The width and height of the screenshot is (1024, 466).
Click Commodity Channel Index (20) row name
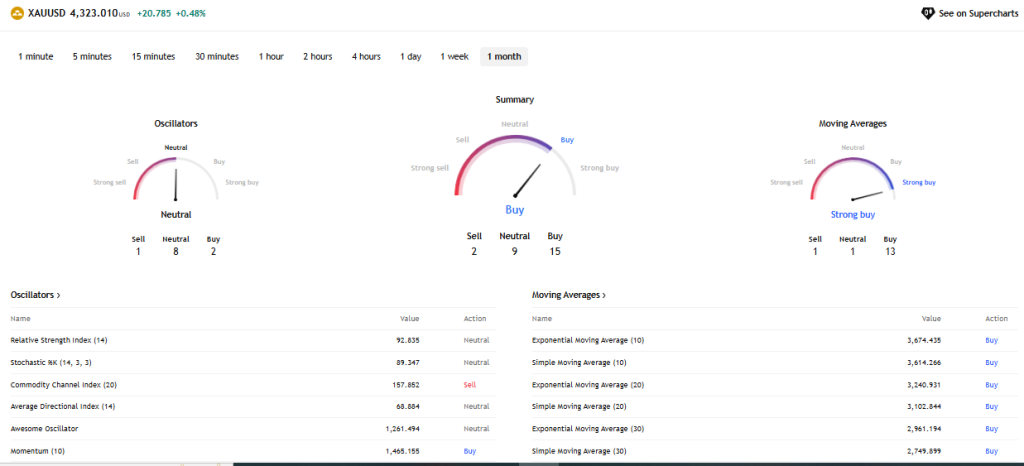(x=63, y=384)
